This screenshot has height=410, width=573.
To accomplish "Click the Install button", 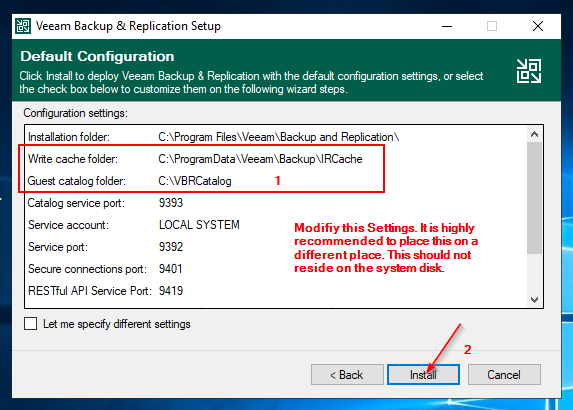I will tap(423, 375).
